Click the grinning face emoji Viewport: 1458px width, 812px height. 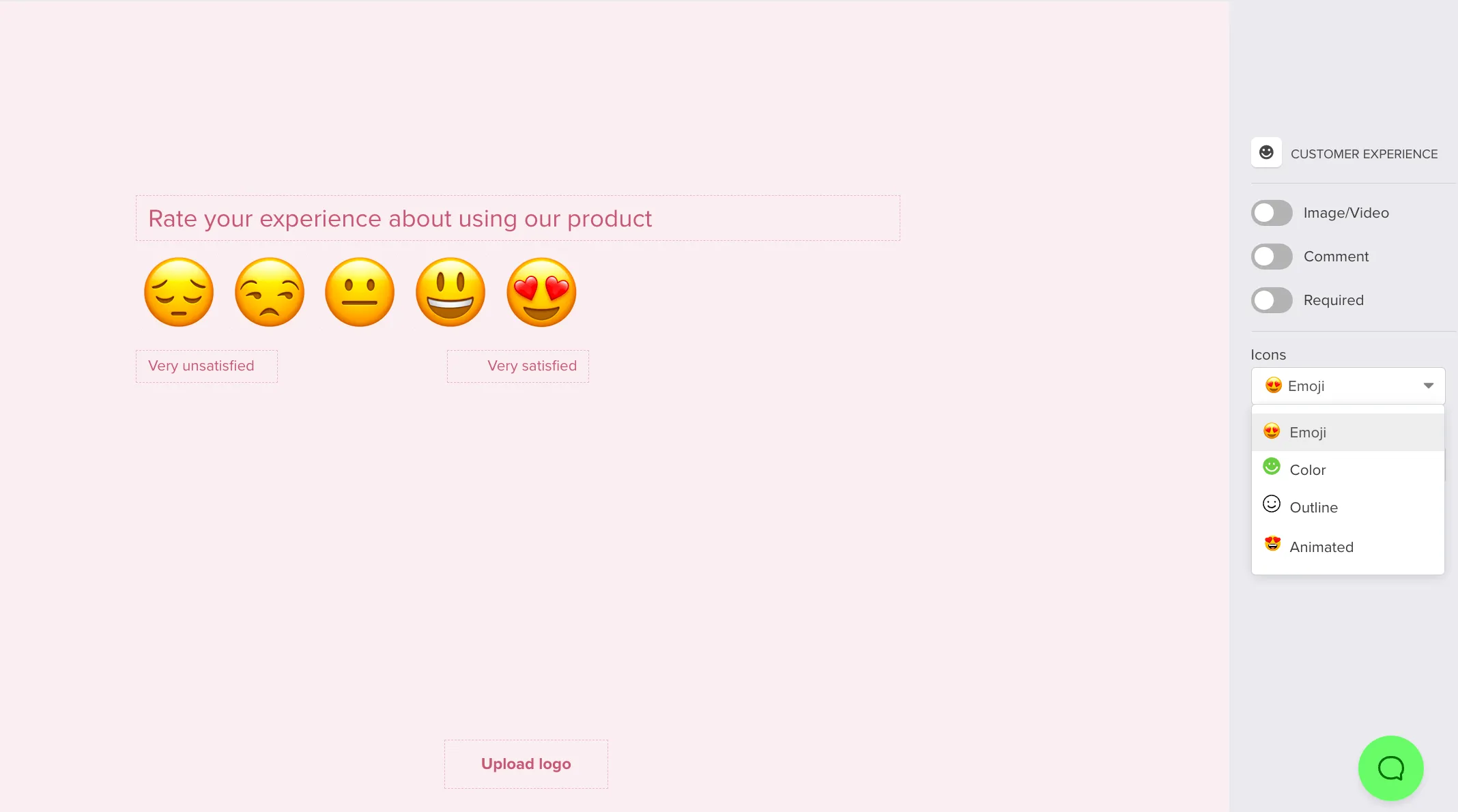pyautogui.click(x=450, y=292)
